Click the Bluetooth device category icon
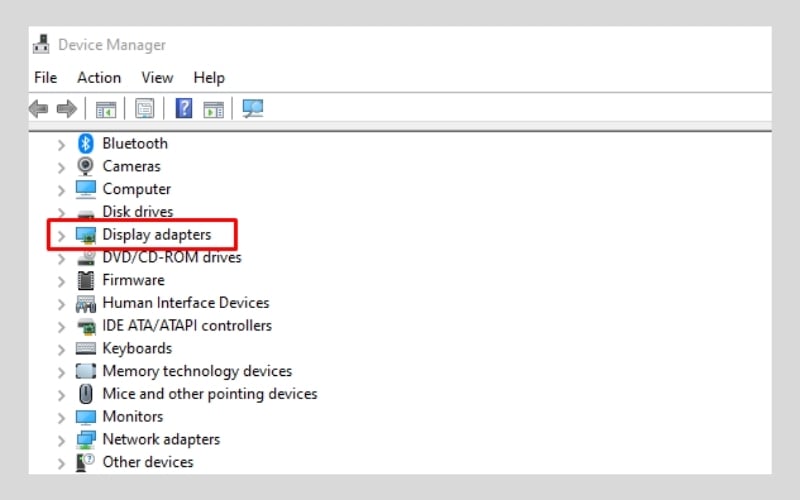 [x=86, y=143]
